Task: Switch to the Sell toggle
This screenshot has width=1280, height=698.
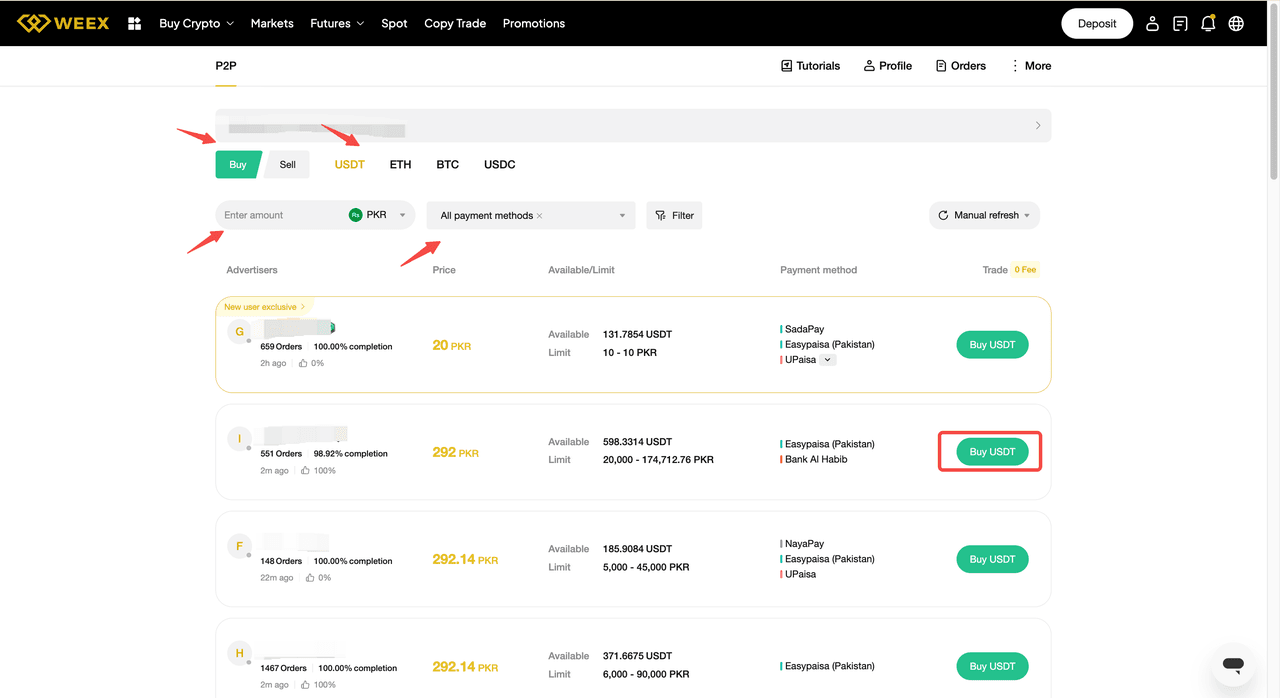Action: pos(288,165)
